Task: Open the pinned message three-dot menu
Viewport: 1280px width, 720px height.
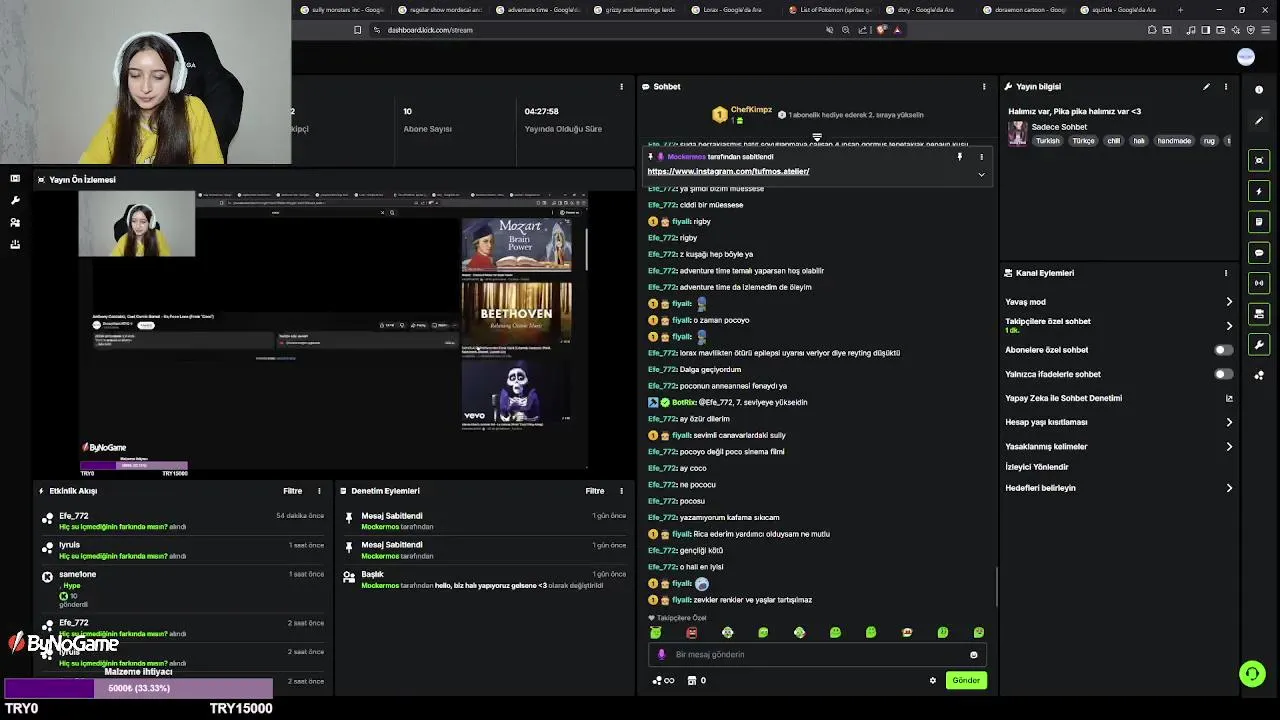Action: pyautogui.click(x=981, y=157)
